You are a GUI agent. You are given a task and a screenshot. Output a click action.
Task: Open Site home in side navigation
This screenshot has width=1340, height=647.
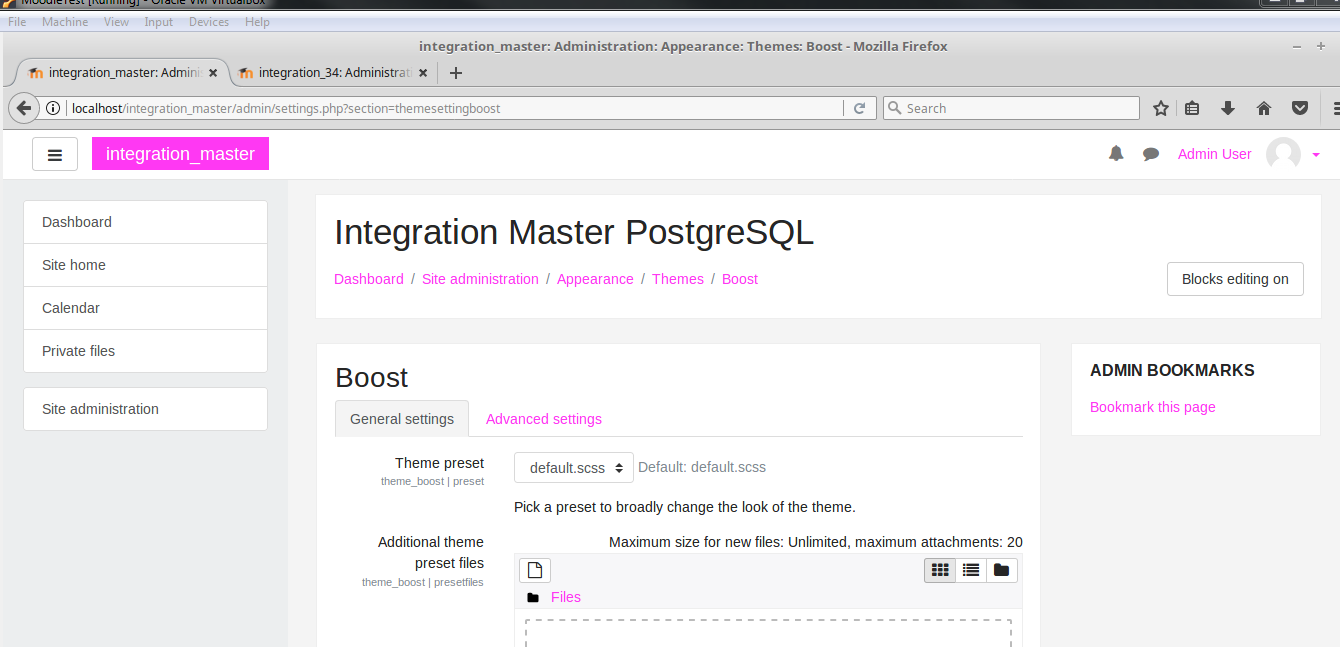[145, 265]
